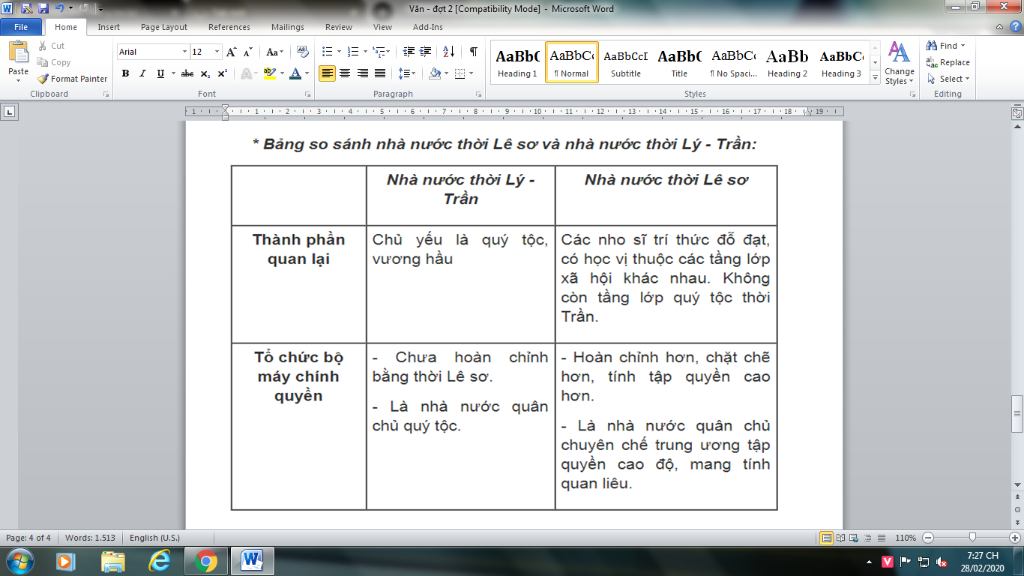Click the Grow Font icon
The height and width of the screenshot is (576, 1024).
pos(231,52)
